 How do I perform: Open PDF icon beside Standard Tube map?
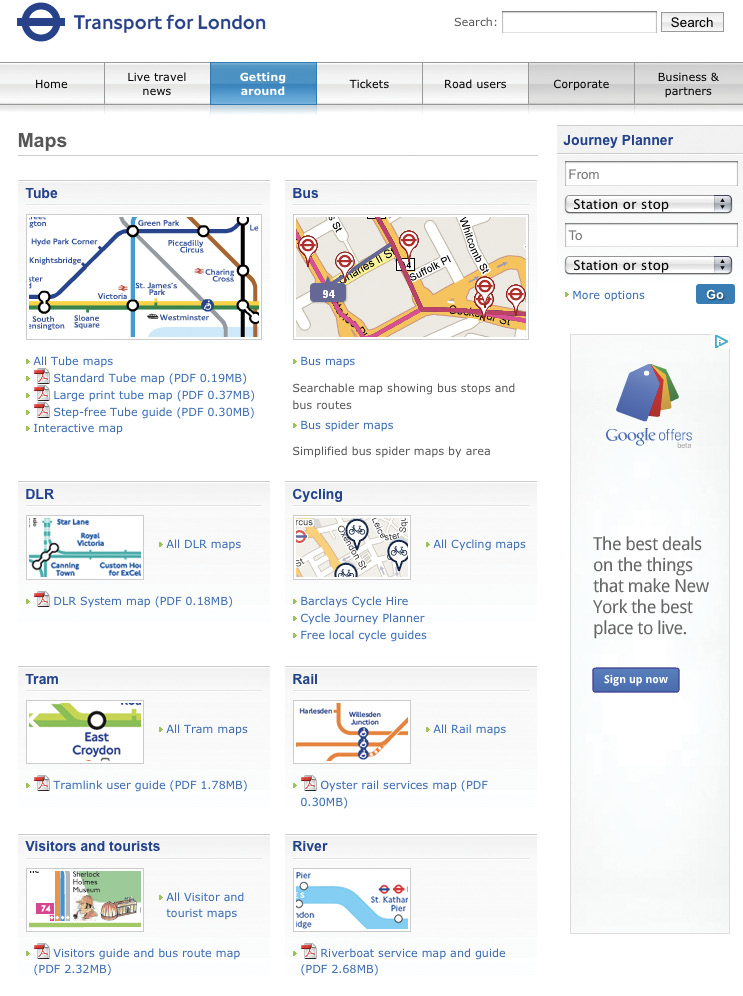pyautogui.click(x=42, y=377)
